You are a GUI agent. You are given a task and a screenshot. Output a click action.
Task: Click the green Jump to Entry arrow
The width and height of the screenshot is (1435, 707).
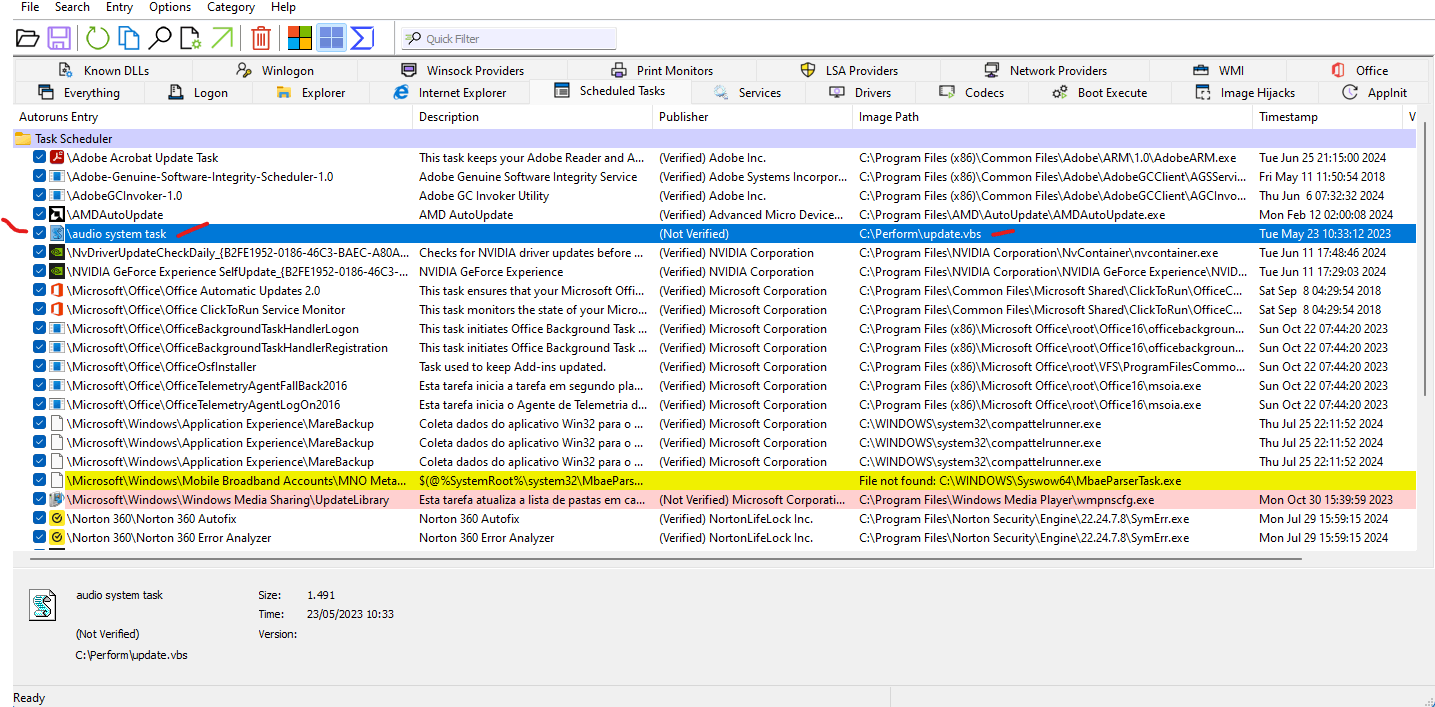221,39
